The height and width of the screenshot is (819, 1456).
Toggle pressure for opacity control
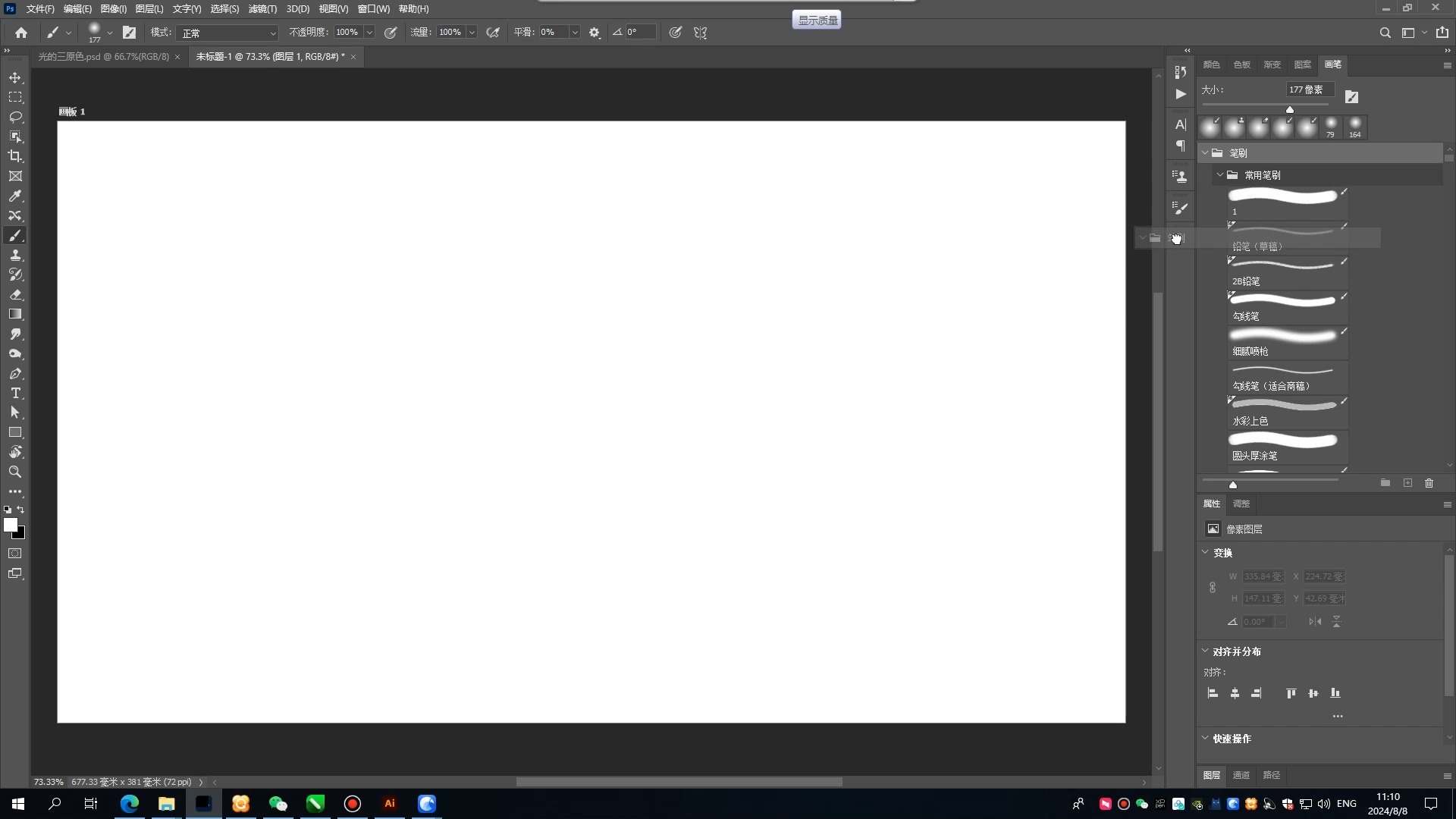pos(391,33)
